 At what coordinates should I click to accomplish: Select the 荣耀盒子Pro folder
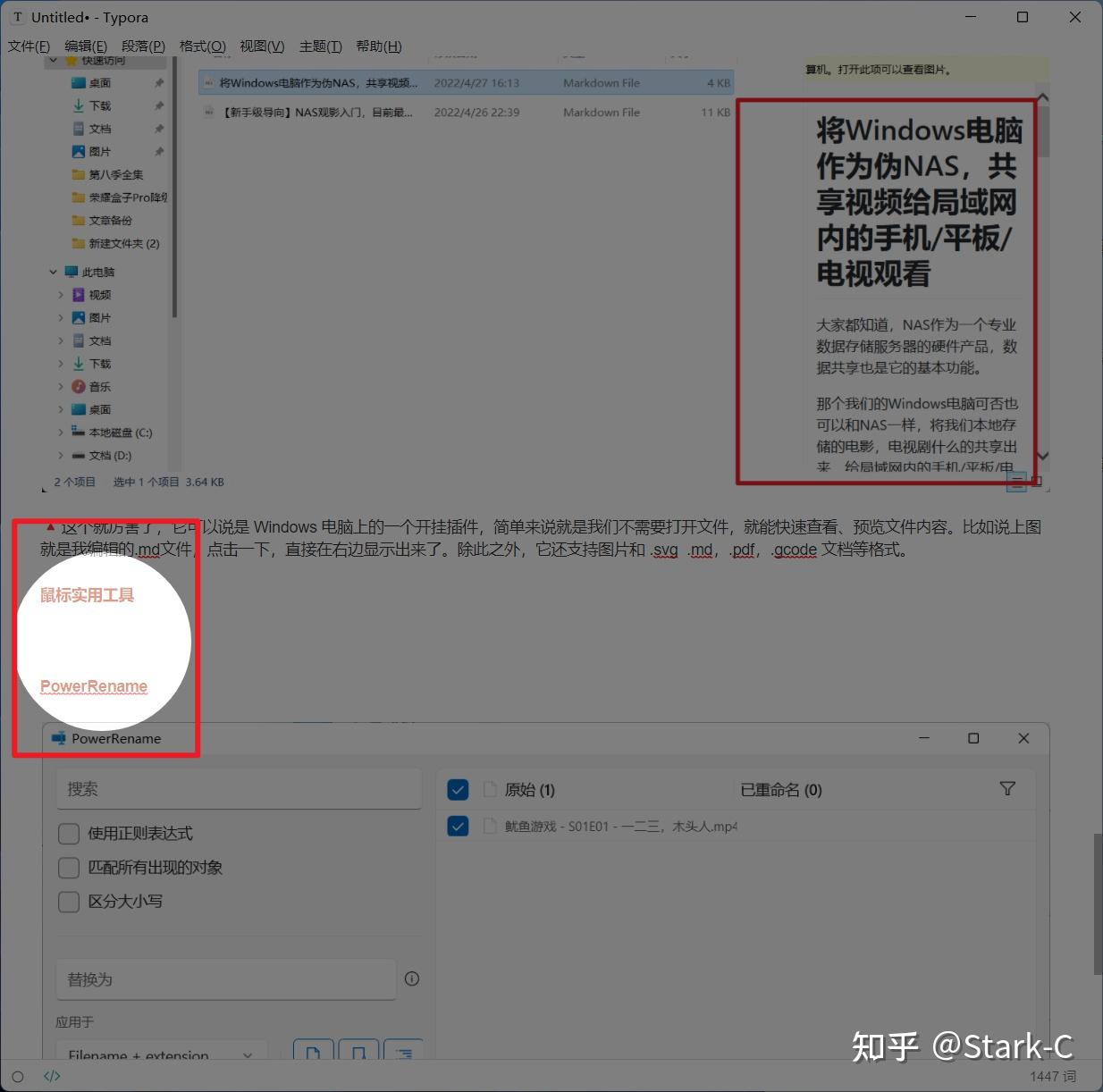click(x=119, y=197)
